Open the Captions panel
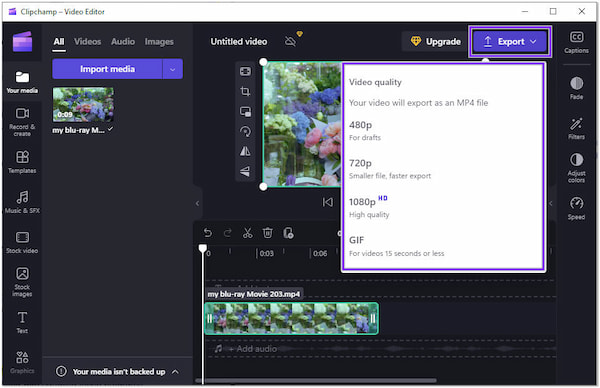 (576, 42)
